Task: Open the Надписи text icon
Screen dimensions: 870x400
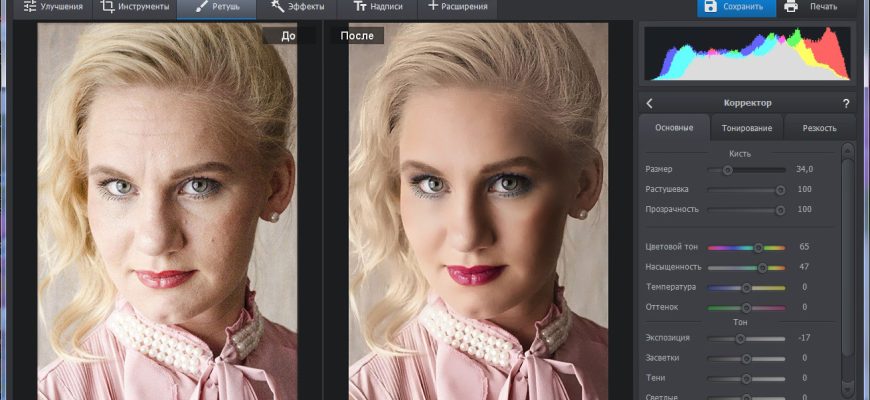Action: pyautogui.click(x=358, y=7)
